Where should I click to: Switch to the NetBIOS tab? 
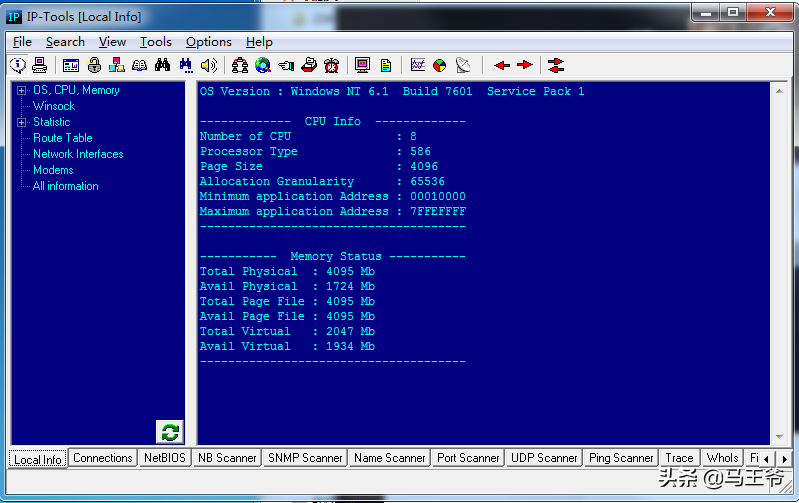[165, 458]
